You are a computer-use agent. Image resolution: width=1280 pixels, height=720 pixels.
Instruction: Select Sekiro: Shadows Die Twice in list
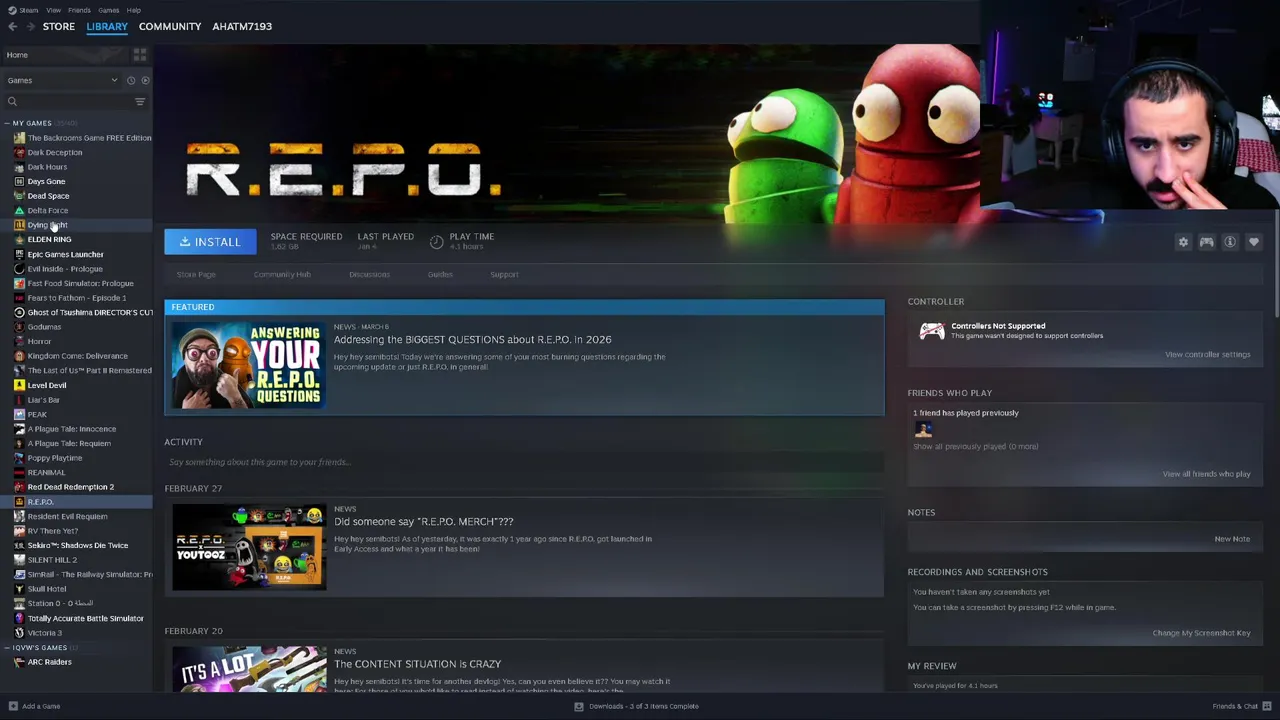point(76,545)
